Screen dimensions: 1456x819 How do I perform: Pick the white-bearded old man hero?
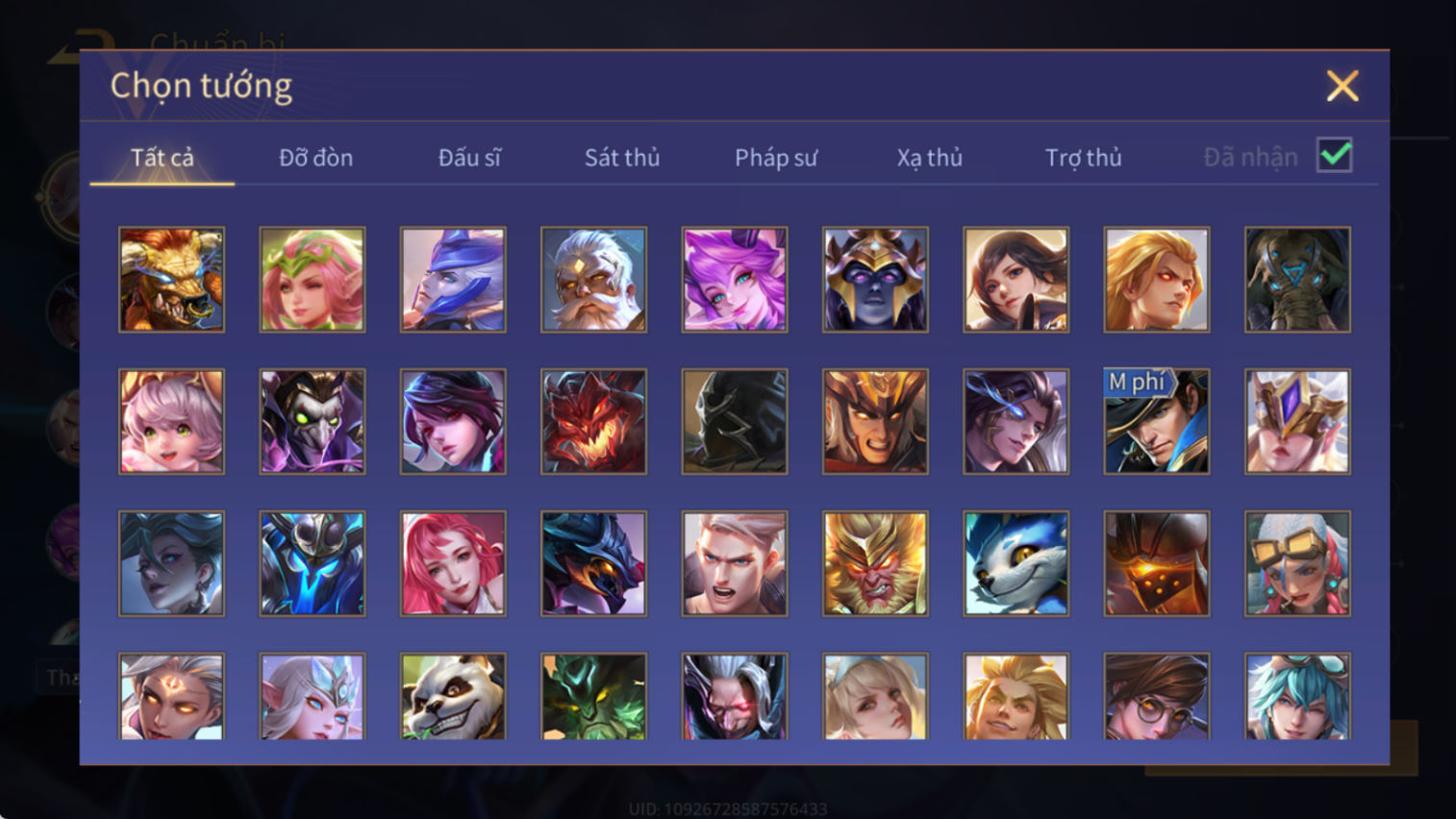[593, 280]
